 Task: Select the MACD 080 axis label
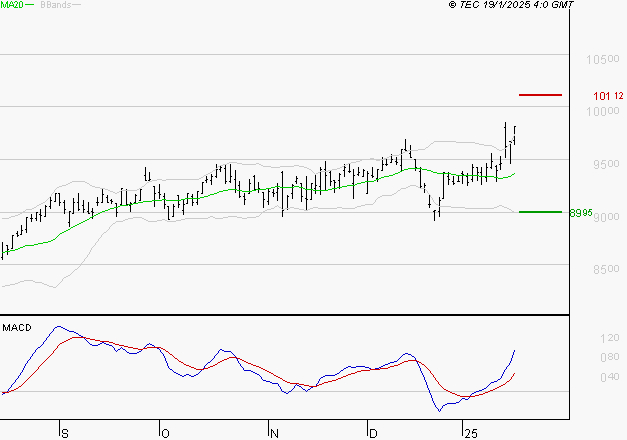[x=610, y=357]
